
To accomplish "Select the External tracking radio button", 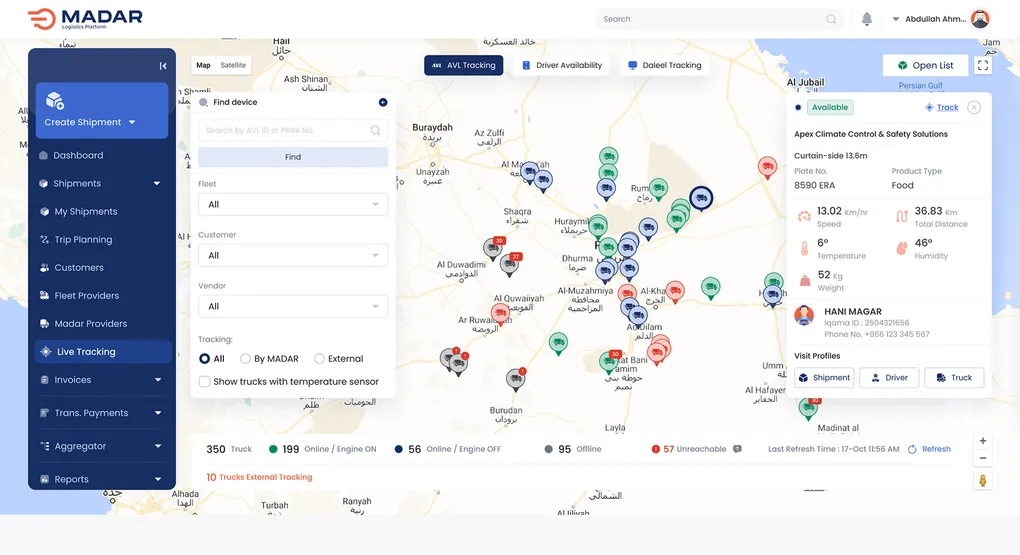I will tap(320, 359).
